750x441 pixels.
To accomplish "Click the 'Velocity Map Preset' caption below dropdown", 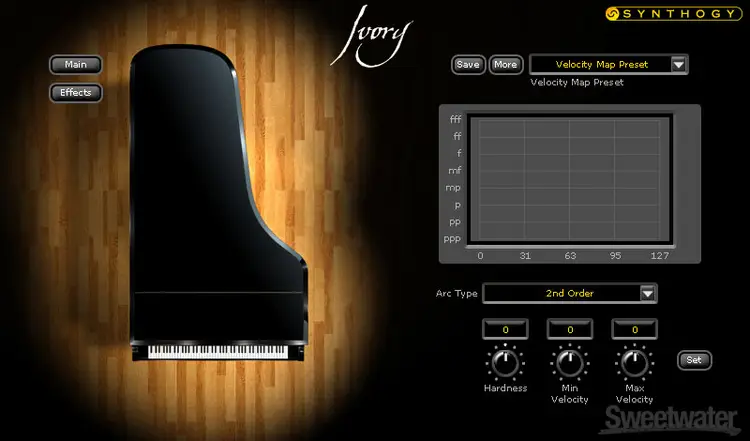I will tap(577, 82).
